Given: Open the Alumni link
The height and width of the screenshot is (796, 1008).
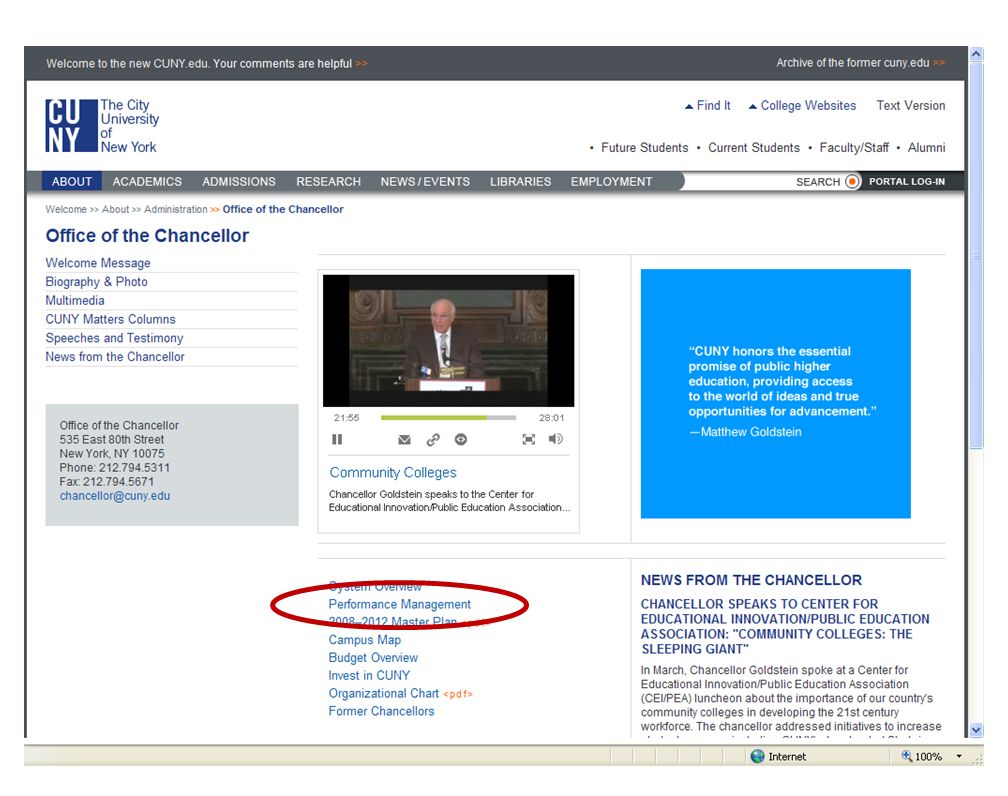Looking at the screenshot, I should (x=926, y=148).
